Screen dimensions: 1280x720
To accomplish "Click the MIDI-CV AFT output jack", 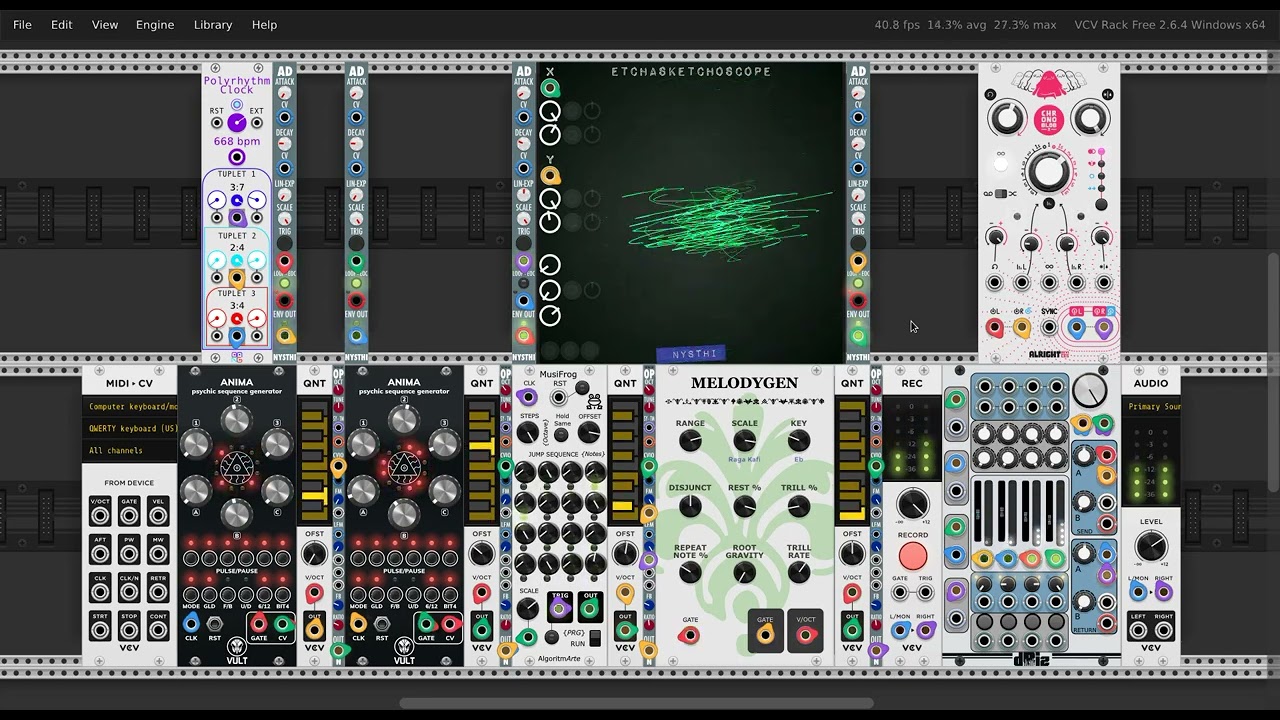I will point(100,555).
